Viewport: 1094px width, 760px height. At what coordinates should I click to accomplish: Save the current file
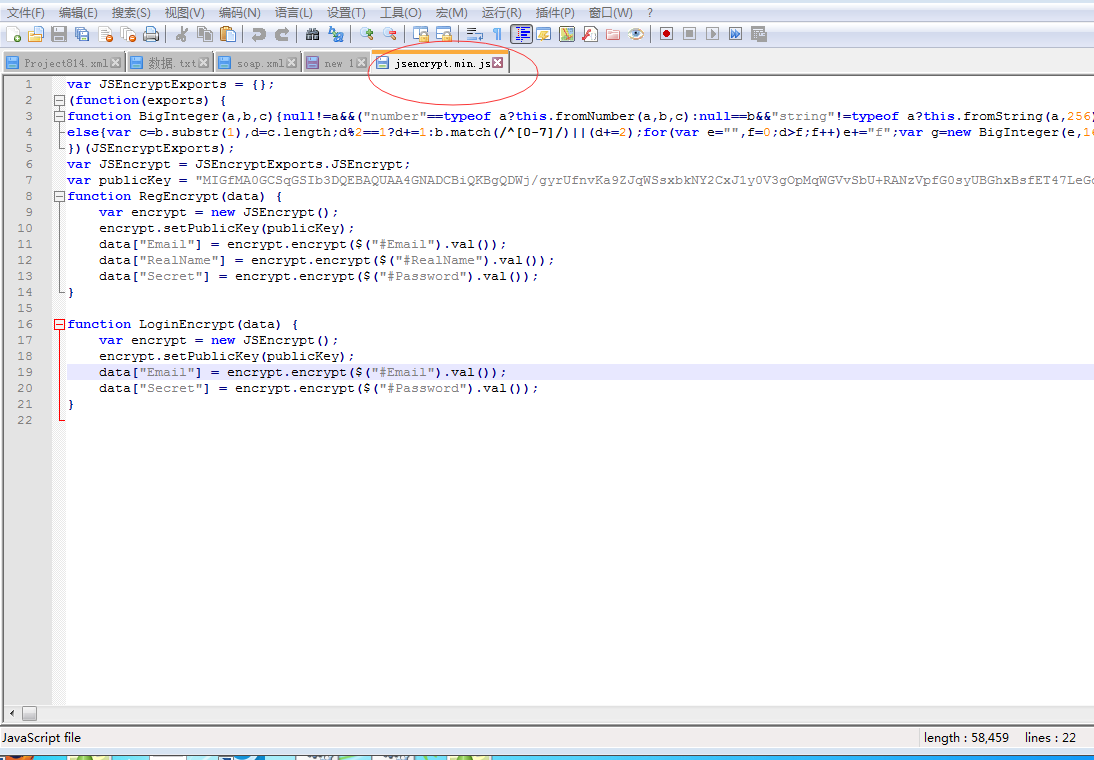pyautogui.click(x=59, y=33)
